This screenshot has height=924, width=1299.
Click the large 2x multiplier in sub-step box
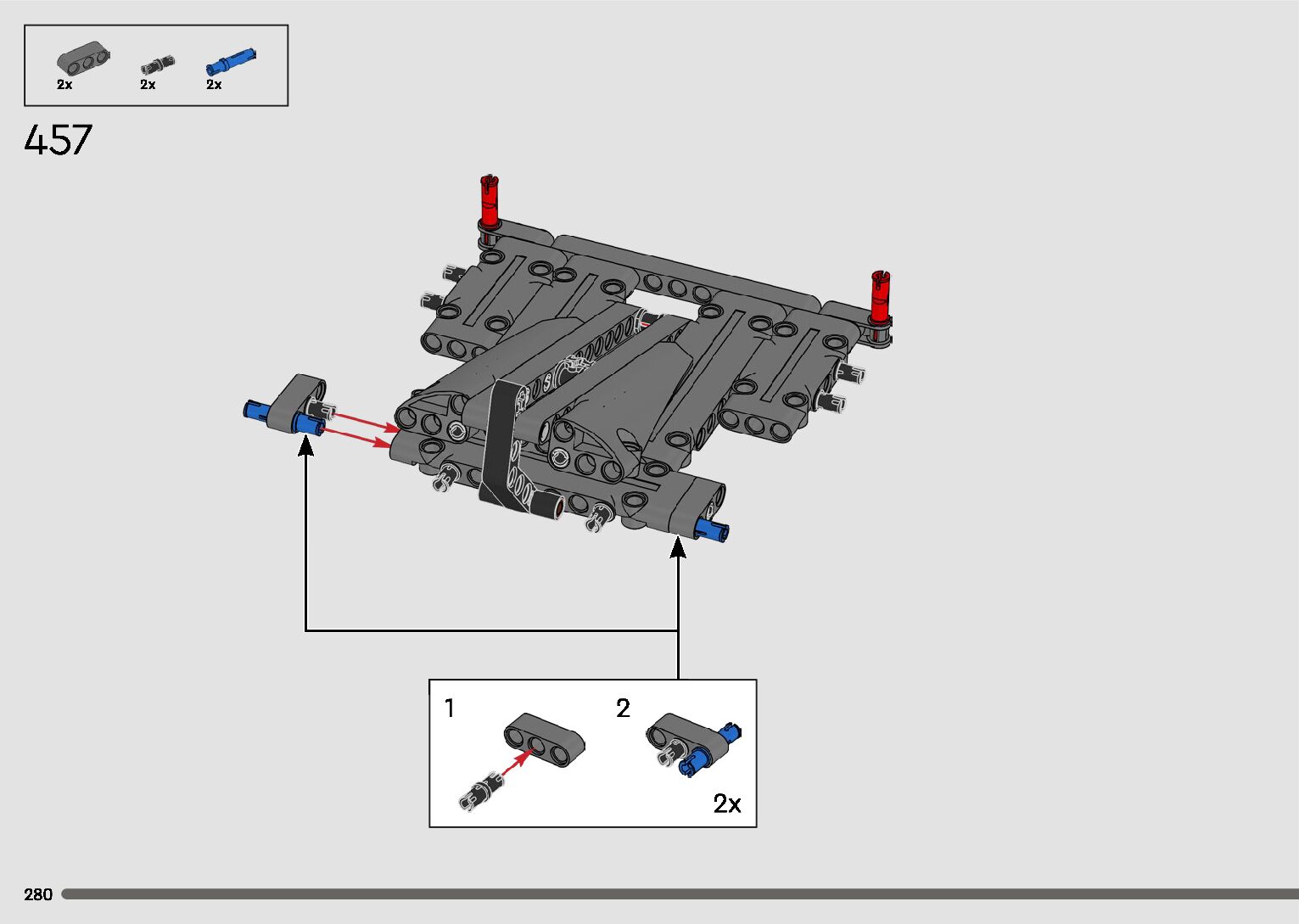pyautogui.click(x=726, y=804)
